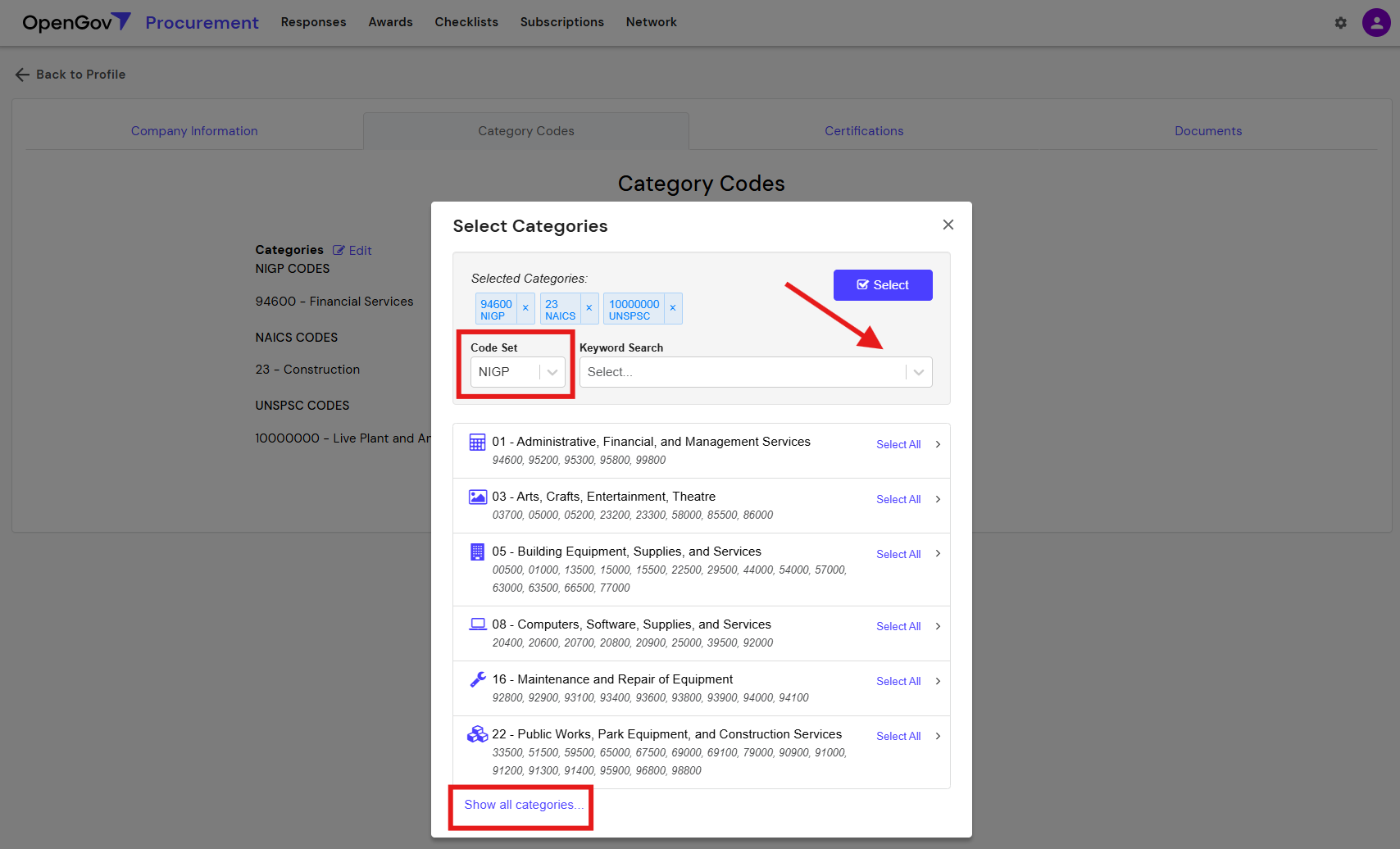Click the Back to Profile arrow icon

[22, 75]
